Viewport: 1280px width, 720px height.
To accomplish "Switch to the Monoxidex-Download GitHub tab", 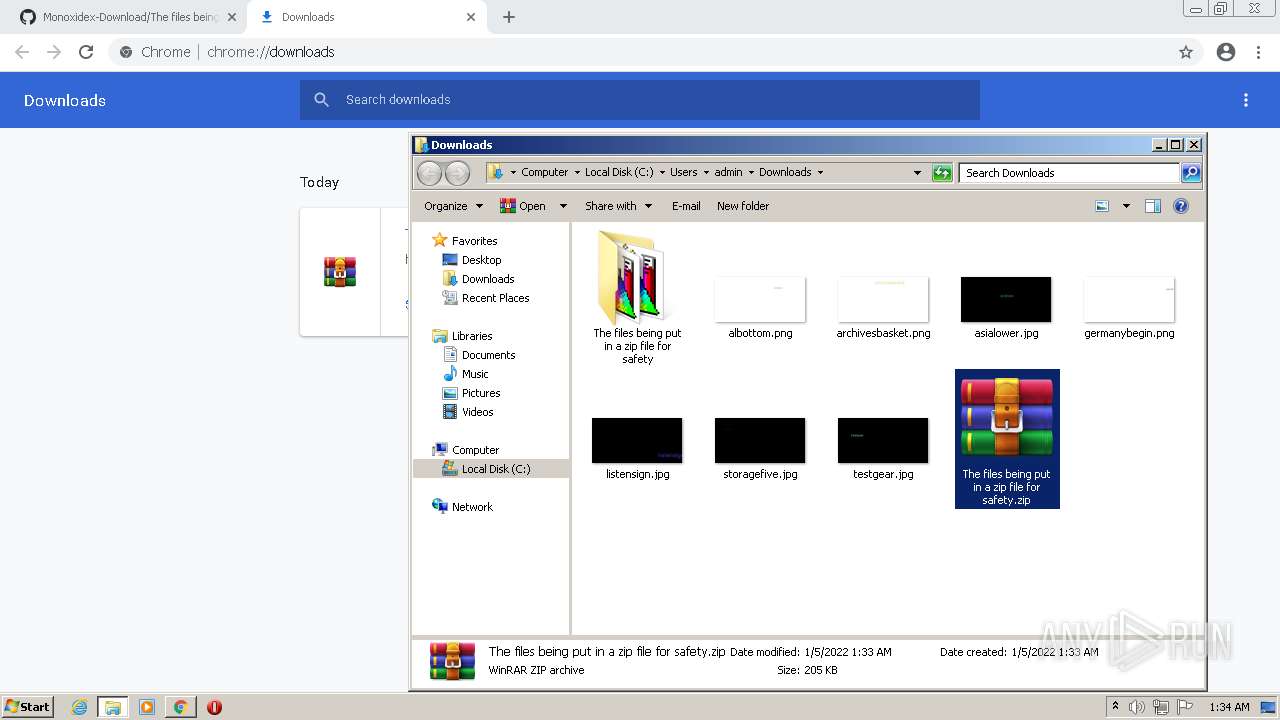I will pos(123,17).
